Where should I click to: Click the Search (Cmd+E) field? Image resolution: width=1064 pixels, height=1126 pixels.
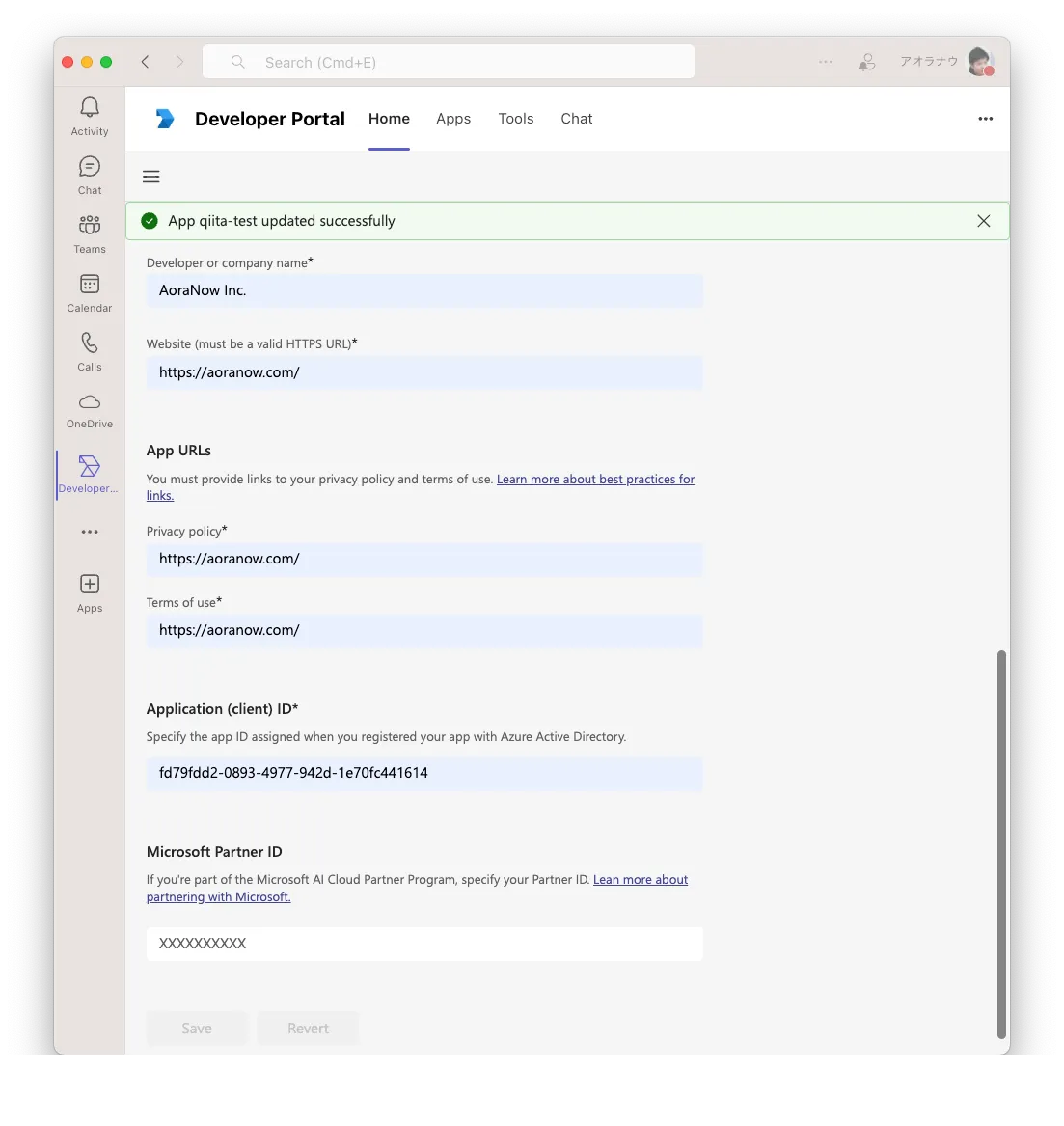(x=449, y=62)
